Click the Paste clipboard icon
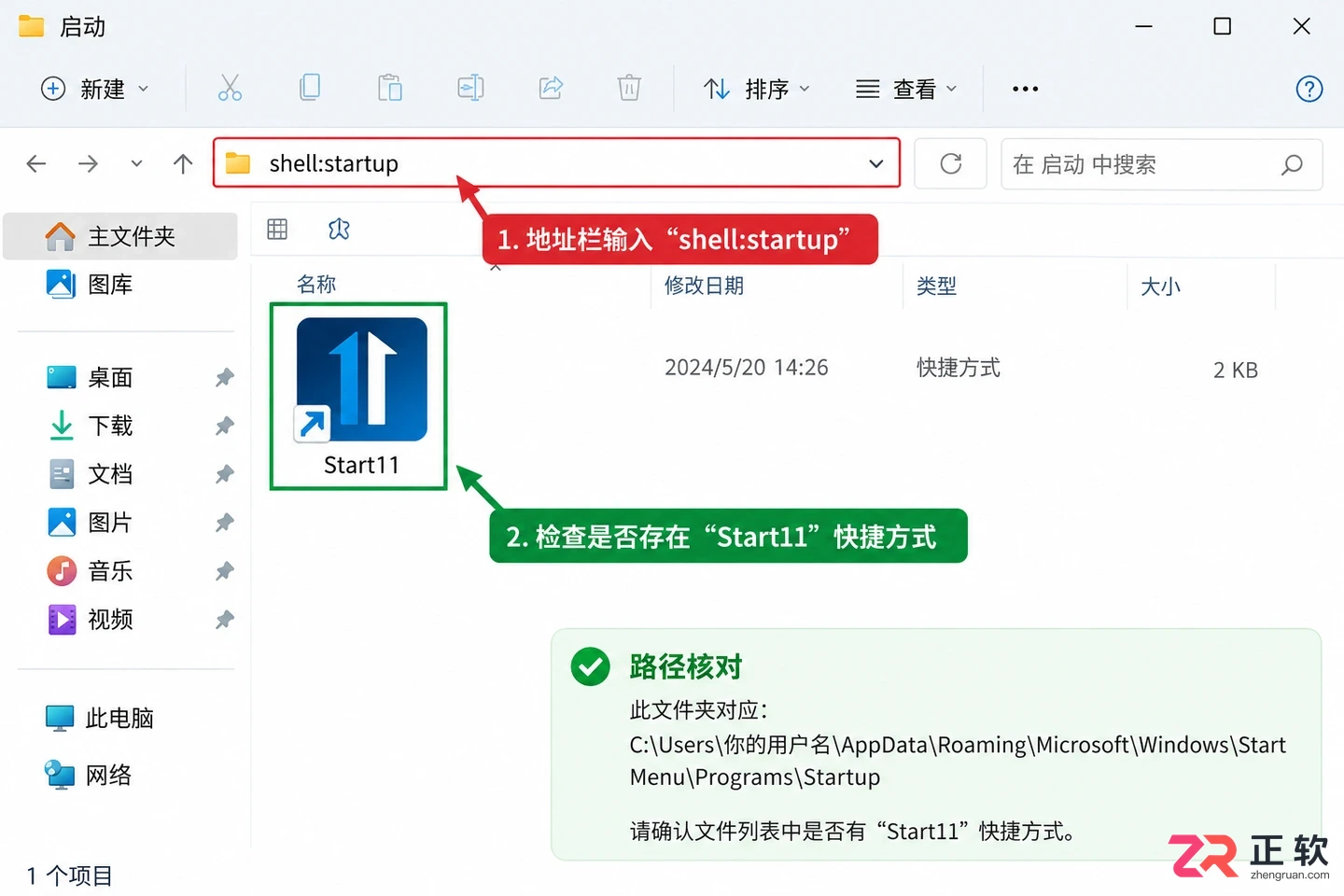The image size is (1344, 896). 390,89
